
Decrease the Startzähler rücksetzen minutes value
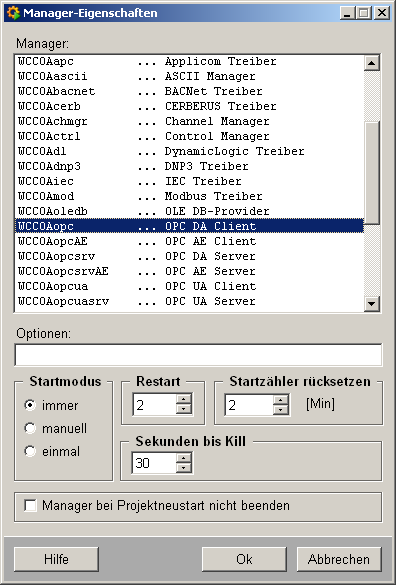pos(281,409)
